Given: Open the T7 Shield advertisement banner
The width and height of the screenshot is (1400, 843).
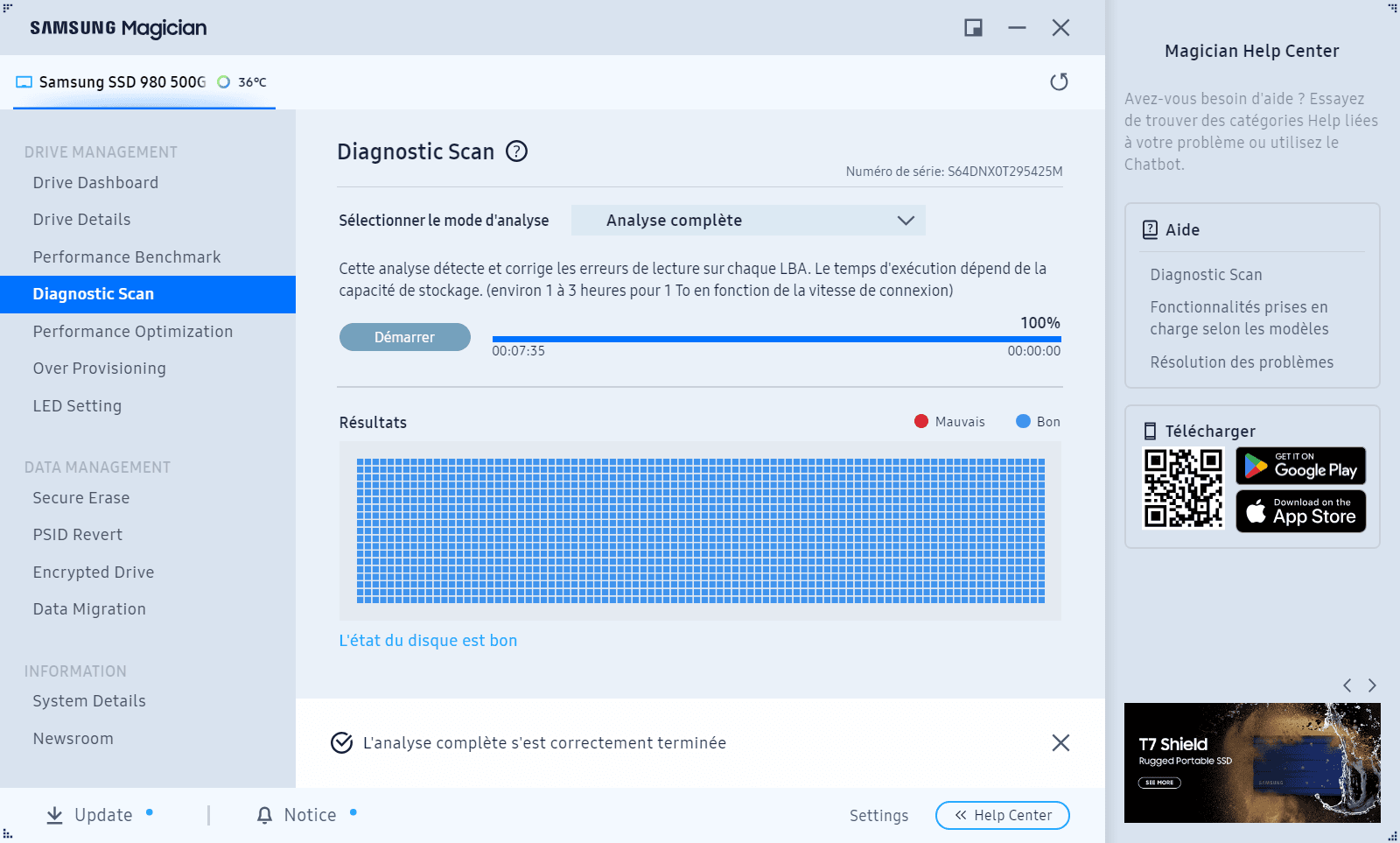Looking at the screenshot, I should point(1252,762).
